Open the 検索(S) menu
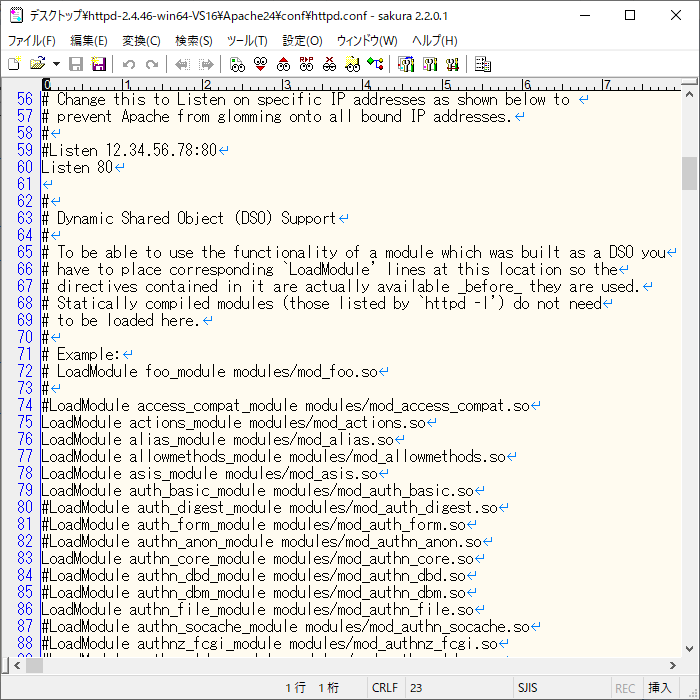700x700 pixels. click(193, 41)
